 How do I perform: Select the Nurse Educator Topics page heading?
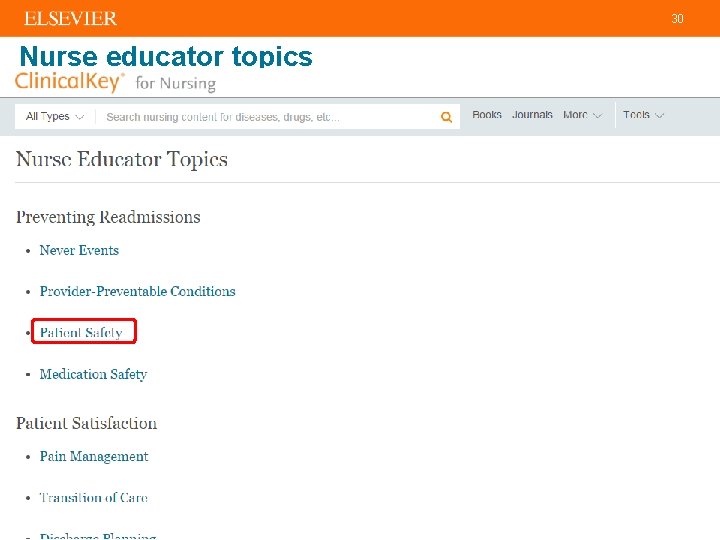pos(122,159)
